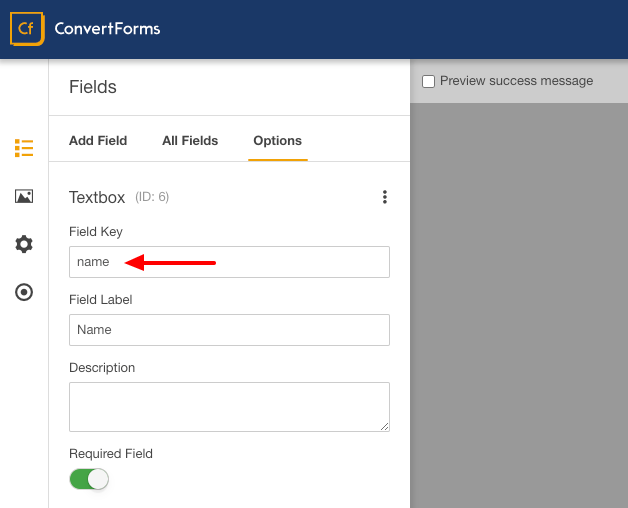The height and width of the screenshot is (508, 628).
Task: Click the ConvertForms title text
Action: [x=107, y=29]
